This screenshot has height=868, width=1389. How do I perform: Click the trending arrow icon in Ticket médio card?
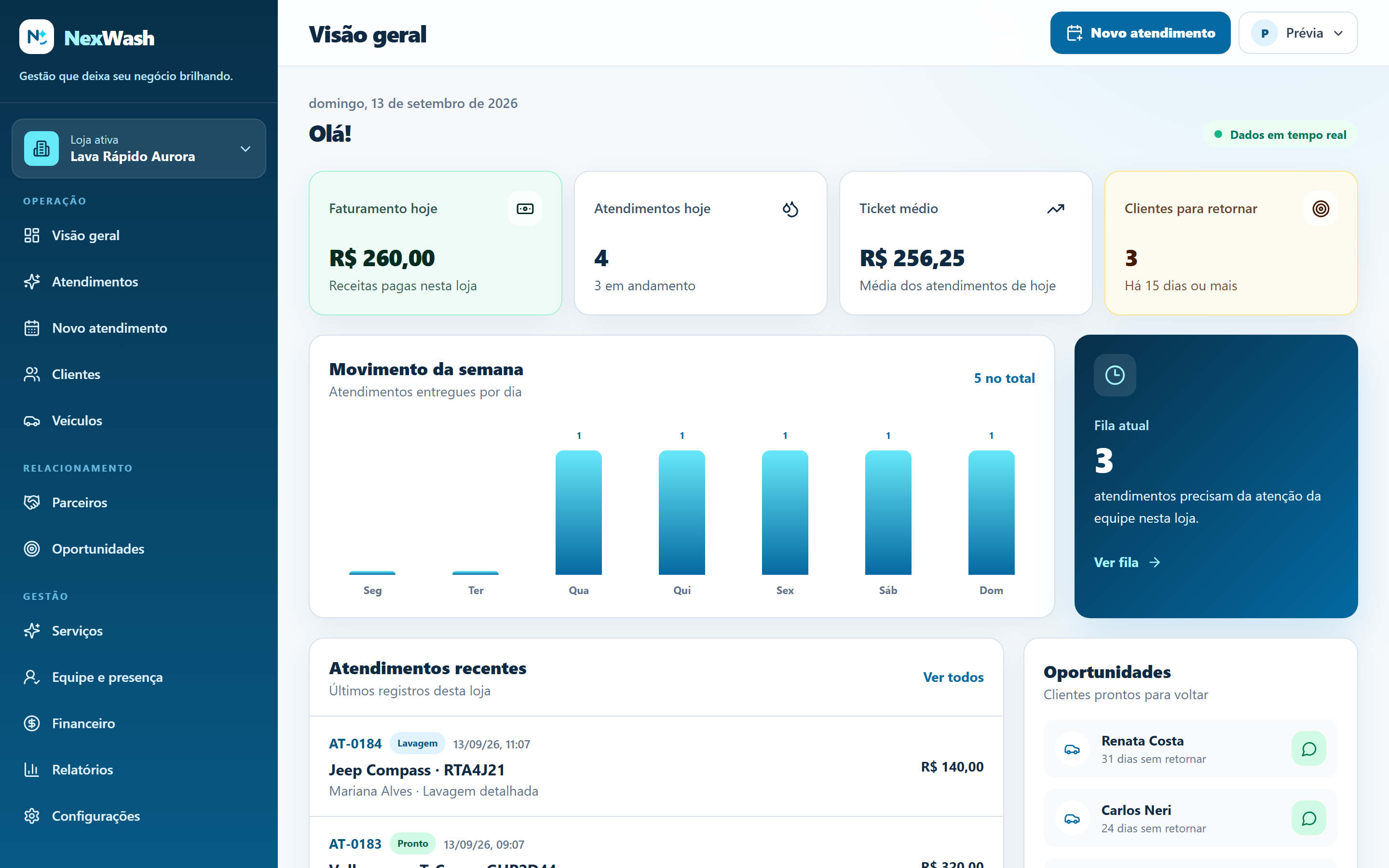point(1055,208)
